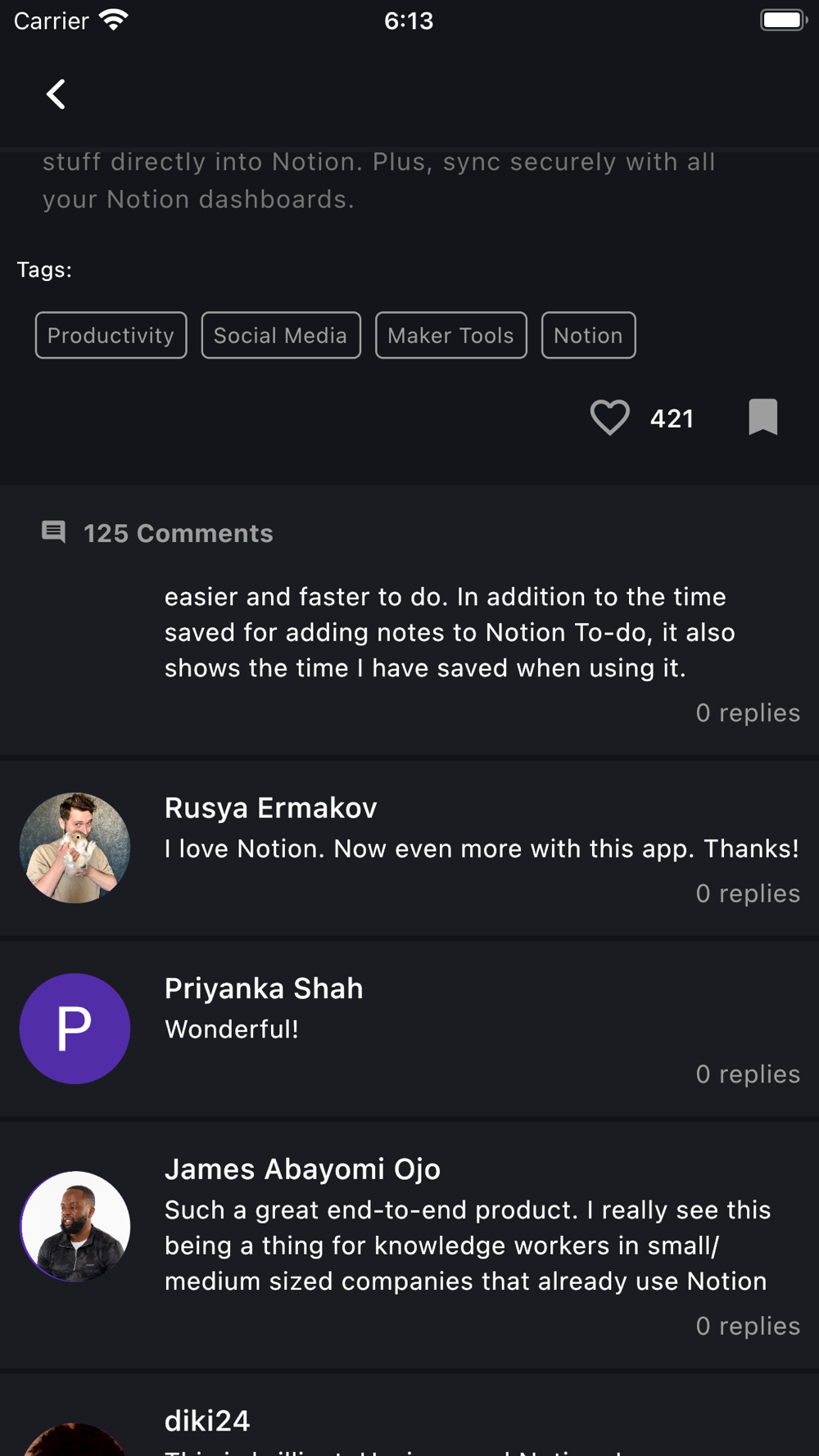Tap the 421 likes count

(x=672, y=418)
